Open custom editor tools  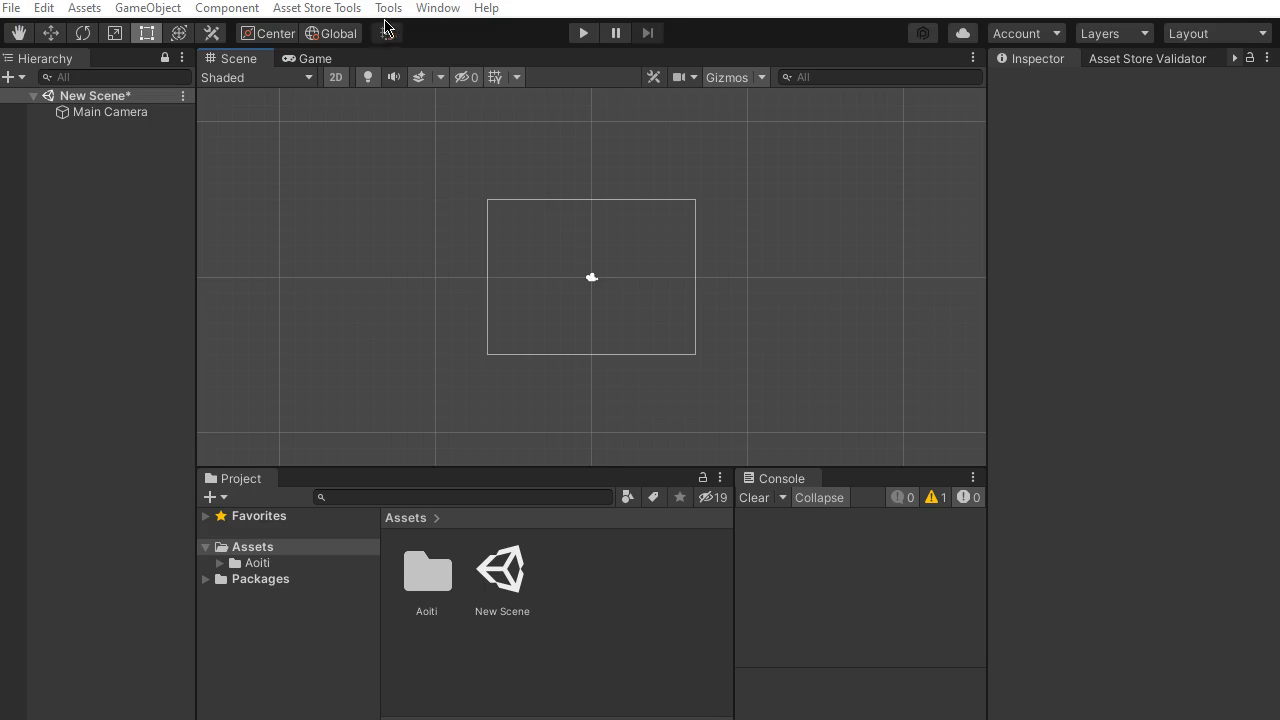pyautogui.click(x=211, y=33)
